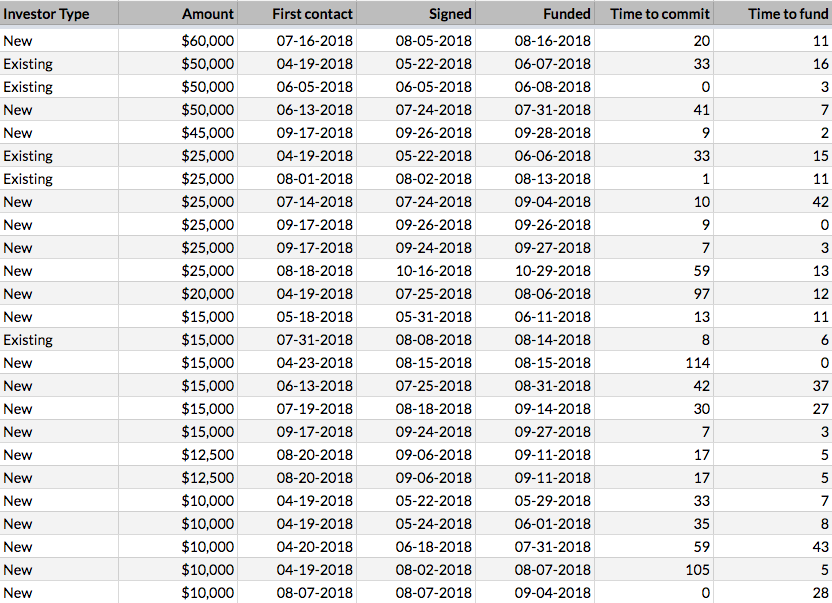Click the Investor Type column header
The width and height of the screenshot is (832, 603).
(x=46, y=14)
